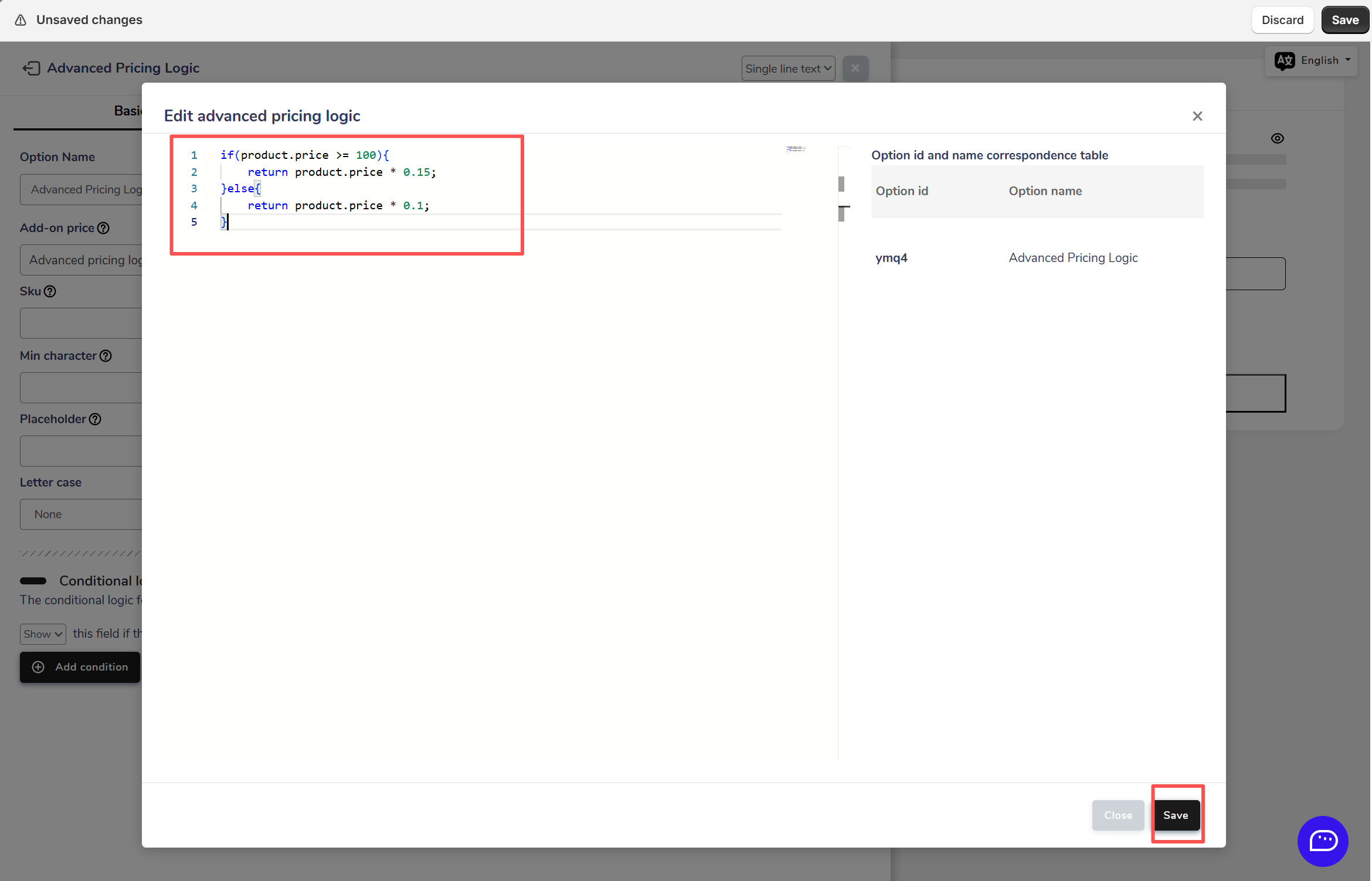Click the Placeholder help icon
The width and height of the screenshot is (1372, 881).
[95, 419]
